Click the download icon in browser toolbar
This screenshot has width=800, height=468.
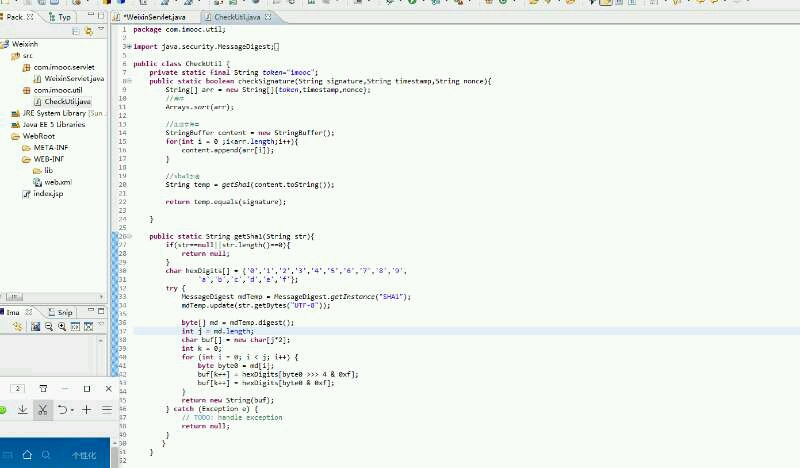tap(22, 409)
